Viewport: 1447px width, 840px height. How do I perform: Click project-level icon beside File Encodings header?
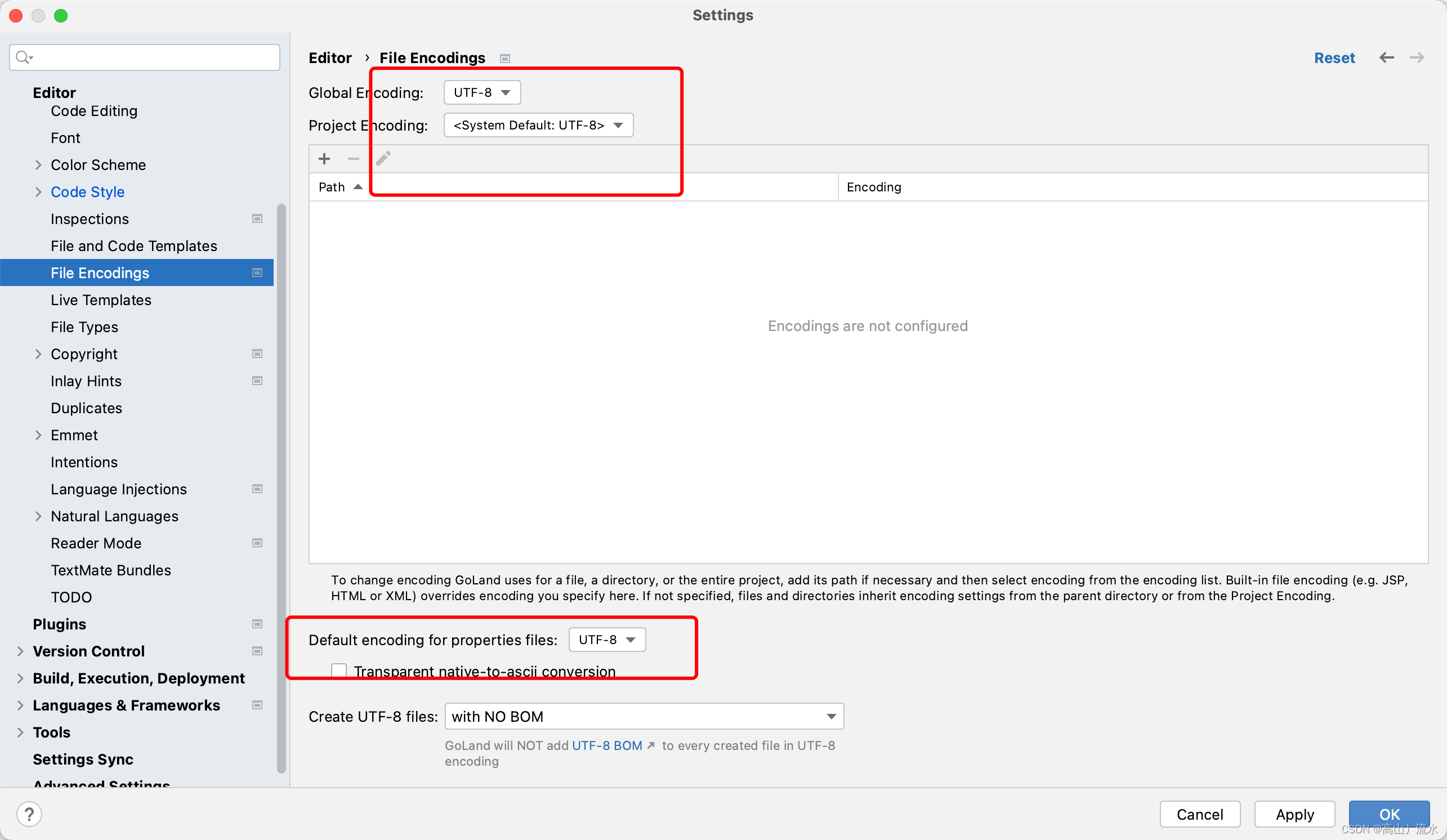point(504,59)
